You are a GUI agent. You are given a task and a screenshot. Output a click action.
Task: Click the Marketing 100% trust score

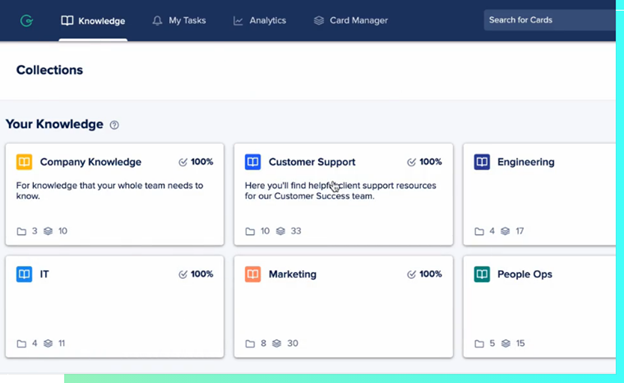coord(431,274)
